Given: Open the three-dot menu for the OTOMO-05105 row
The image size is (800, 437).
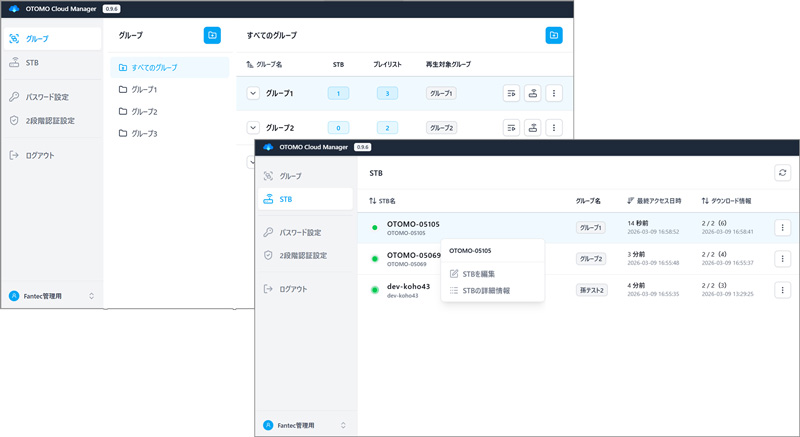Looking at the screenshot, I should [x=782, y=227].
